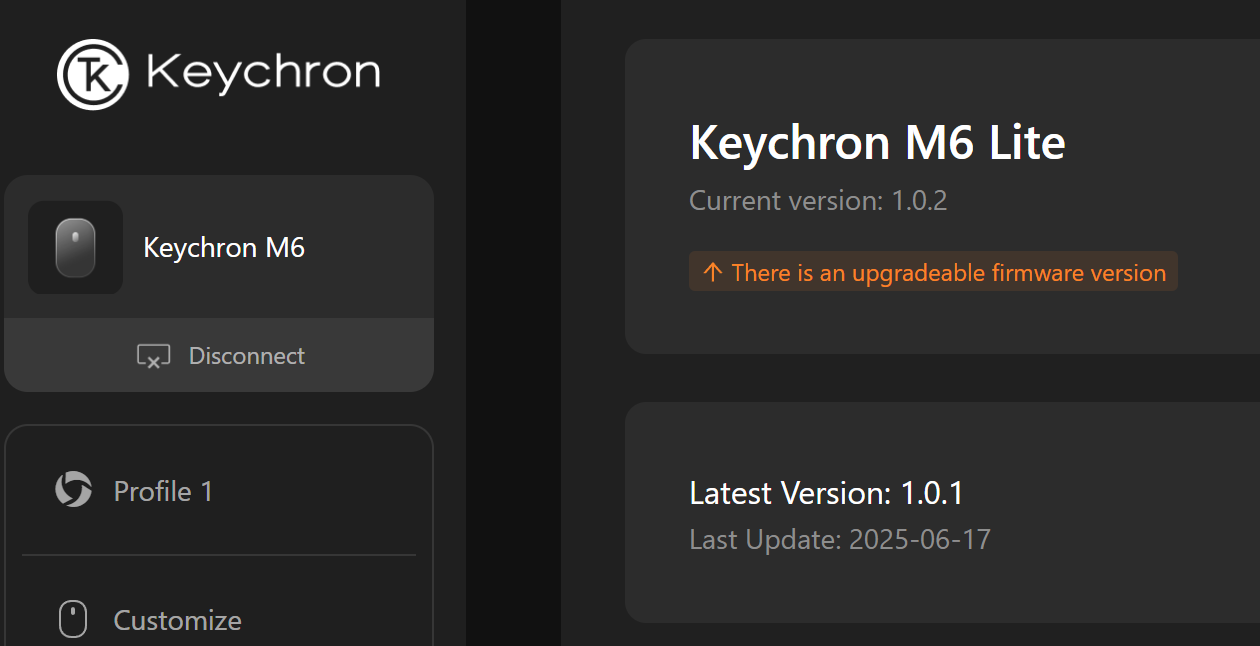Click the orange upgrade arrow icon
This screenshot has height=646, width=1260.
(x=712, y=272)
